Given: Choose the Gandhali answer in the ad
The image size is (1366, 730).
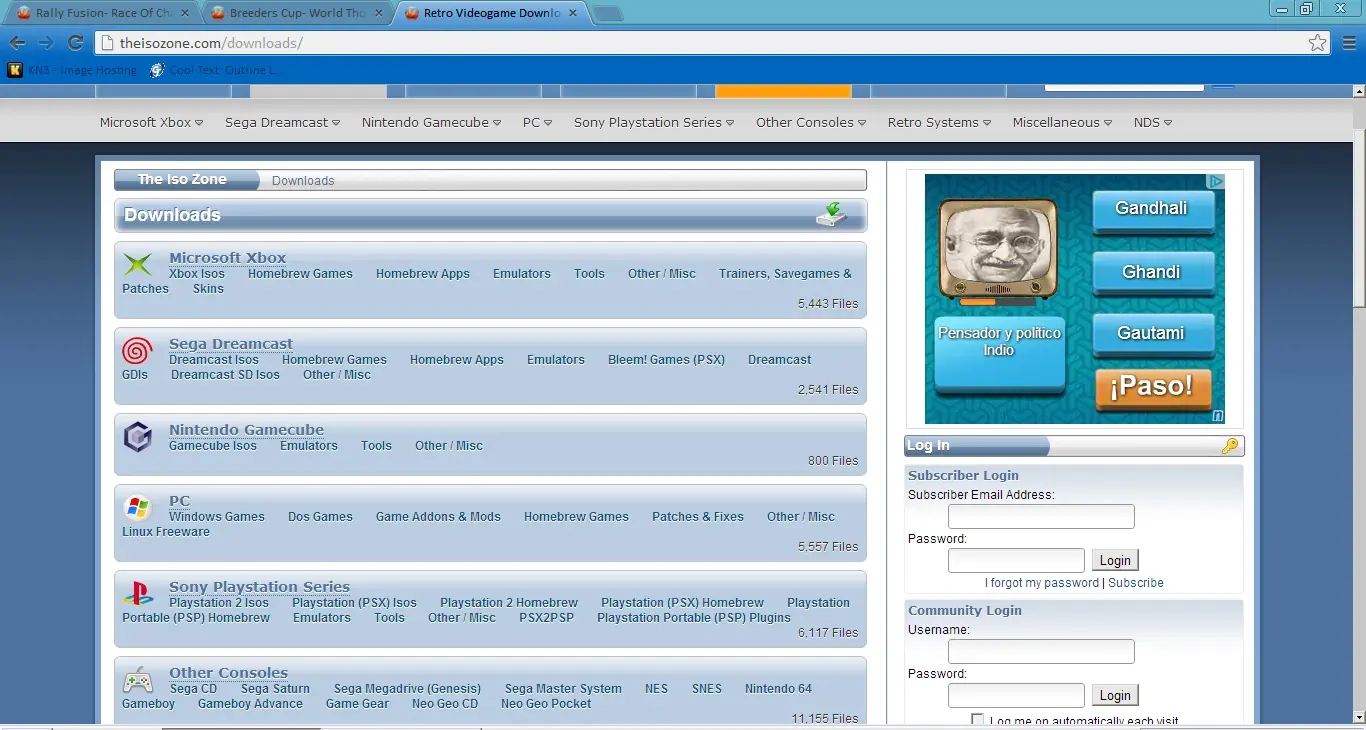Looking at the screenshot, I should pos(1152,211).
